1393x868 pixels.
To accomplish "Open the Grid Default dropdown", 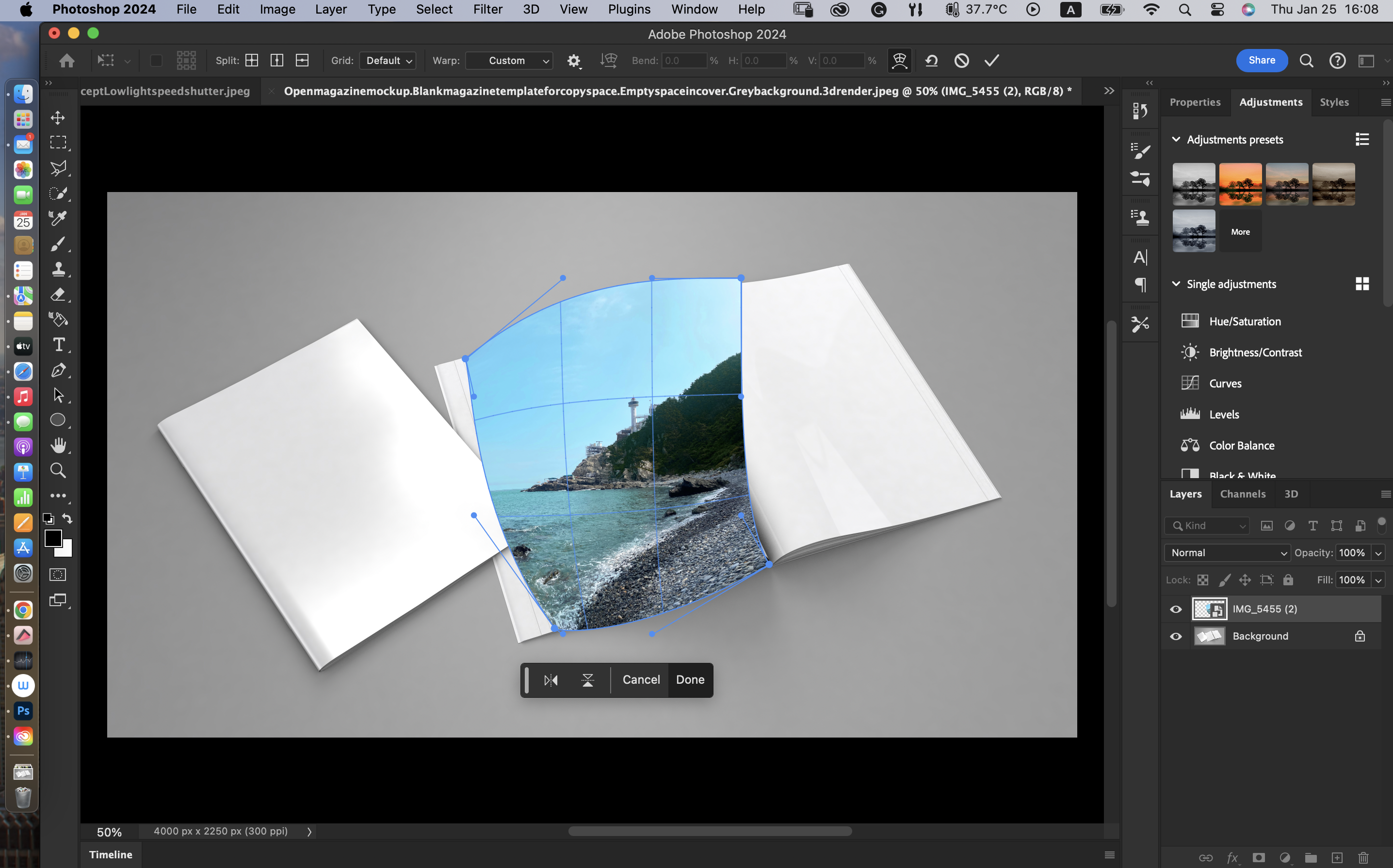I will [388, 60].
